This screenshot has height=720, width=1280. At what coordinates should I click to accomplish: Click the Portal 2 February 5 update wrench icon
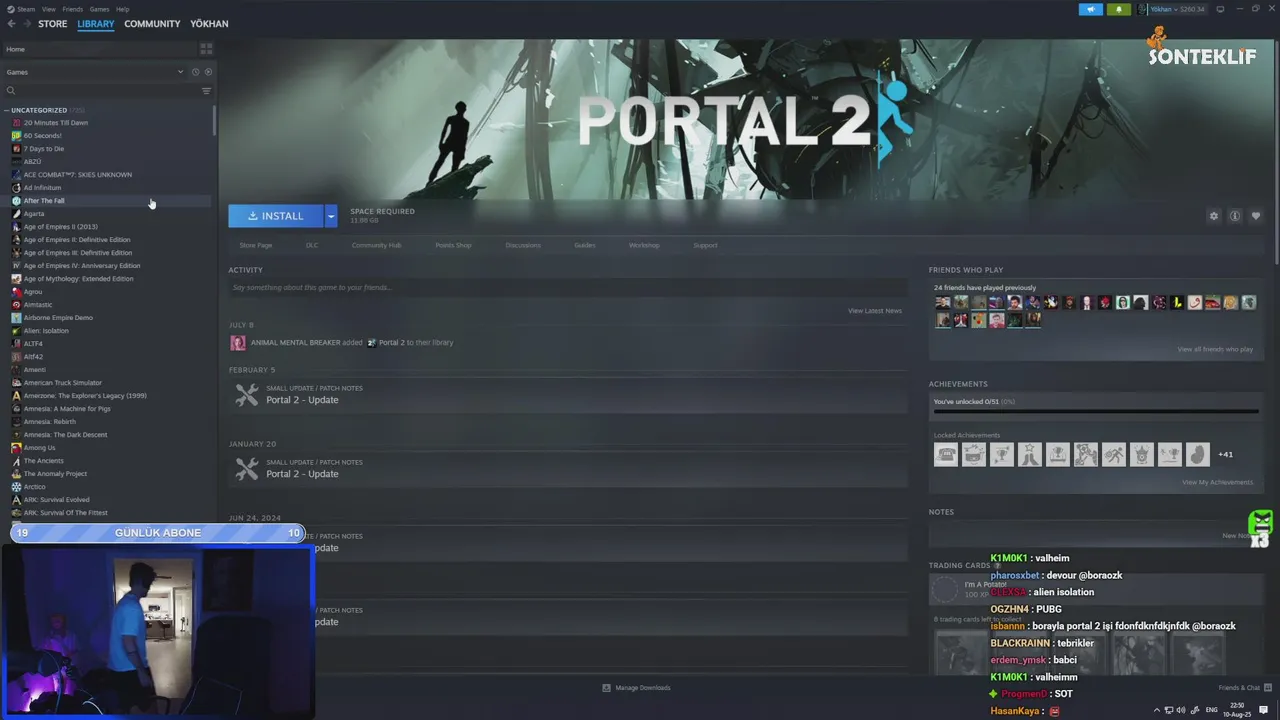[247, 395]
